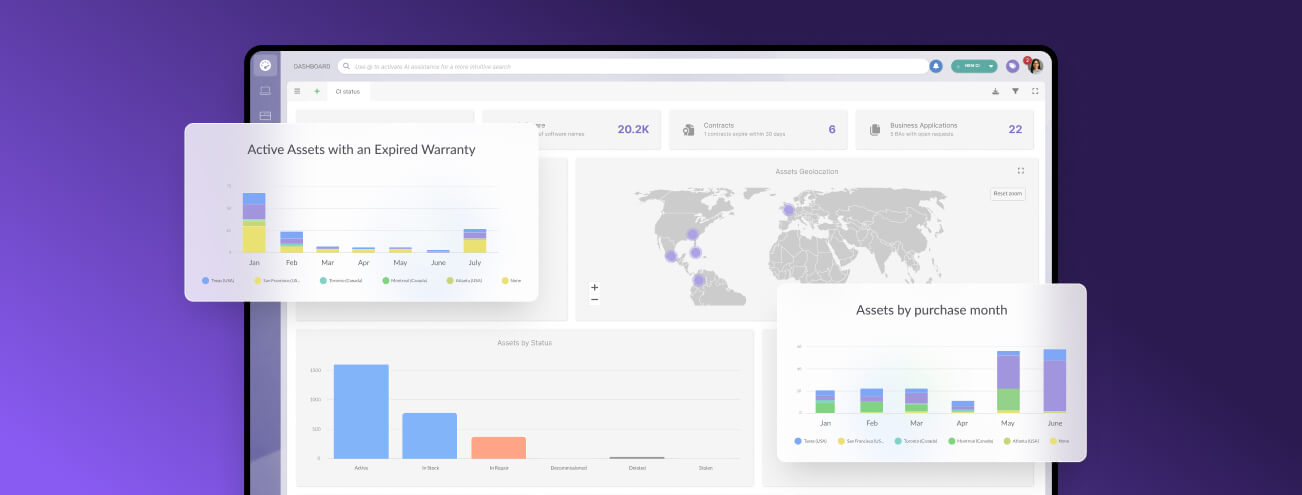Click the laptop assets icon in sidebar
The width and height of the screenshot is (1302, 495).
(265, 91)
